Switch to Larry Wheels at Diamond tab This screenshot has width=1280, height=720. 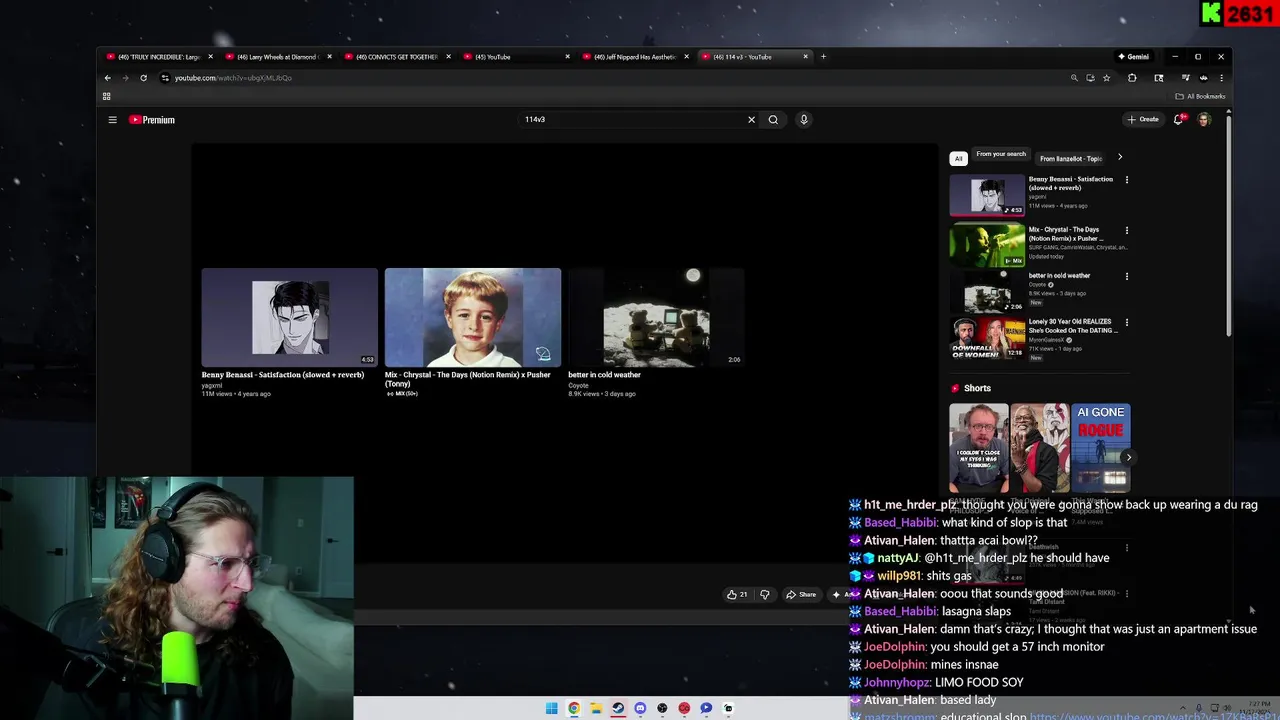tap(279, 57)
